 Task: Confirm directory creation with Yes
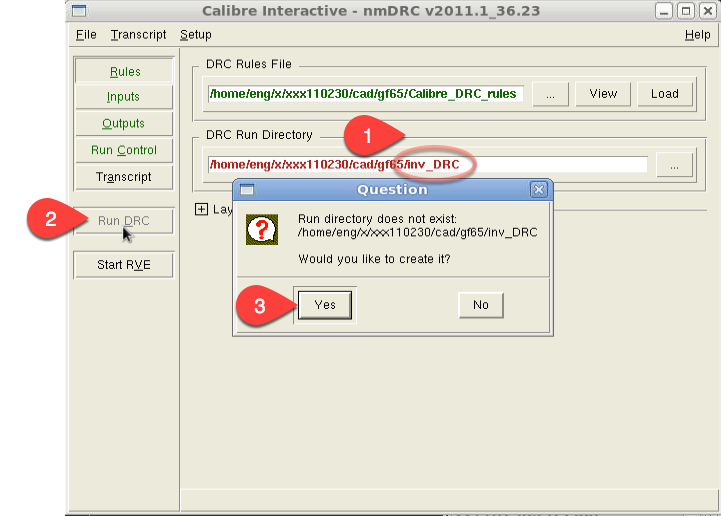325,305
